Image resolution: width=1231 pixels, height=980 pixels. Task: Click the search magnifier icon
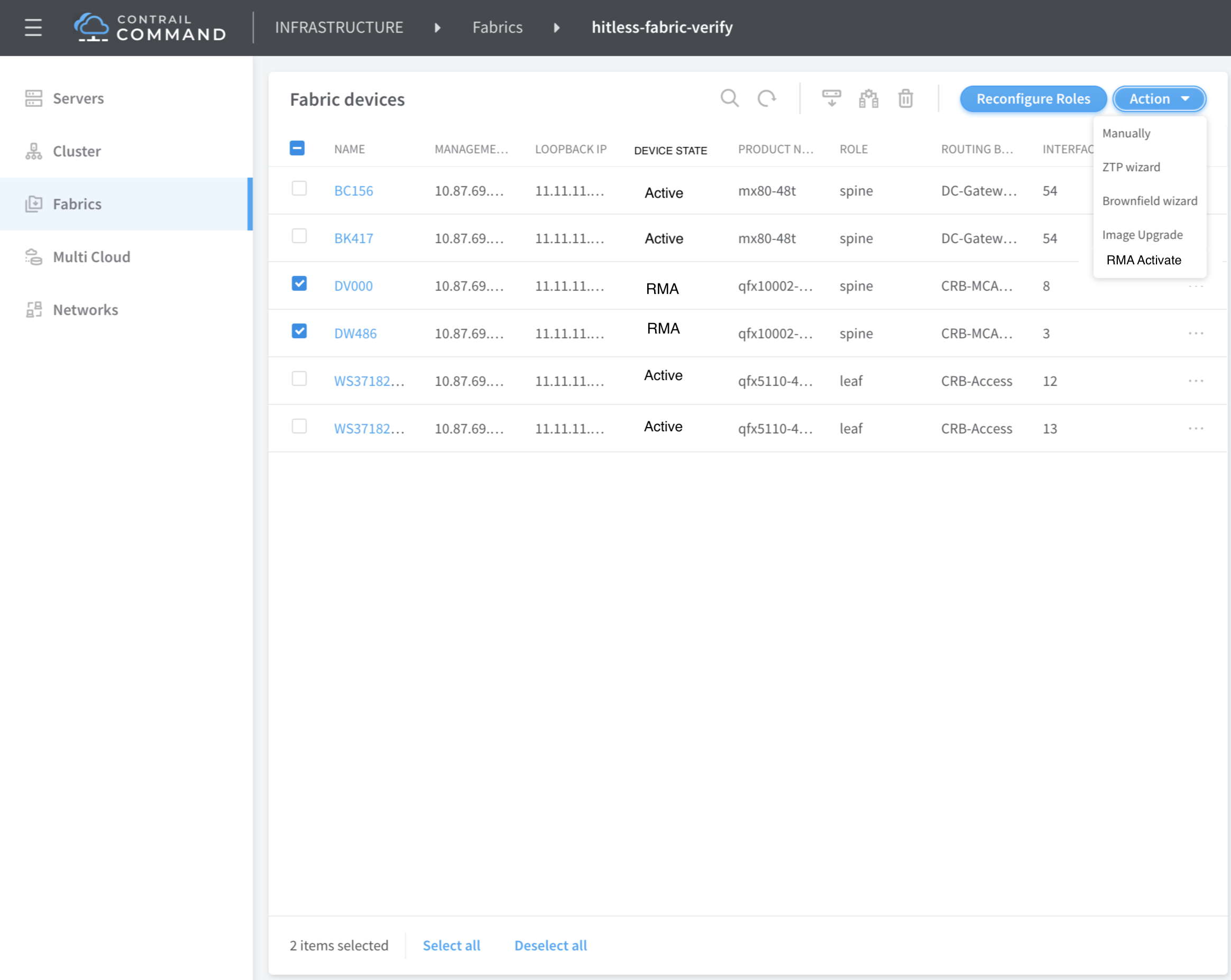pos(729,99)
